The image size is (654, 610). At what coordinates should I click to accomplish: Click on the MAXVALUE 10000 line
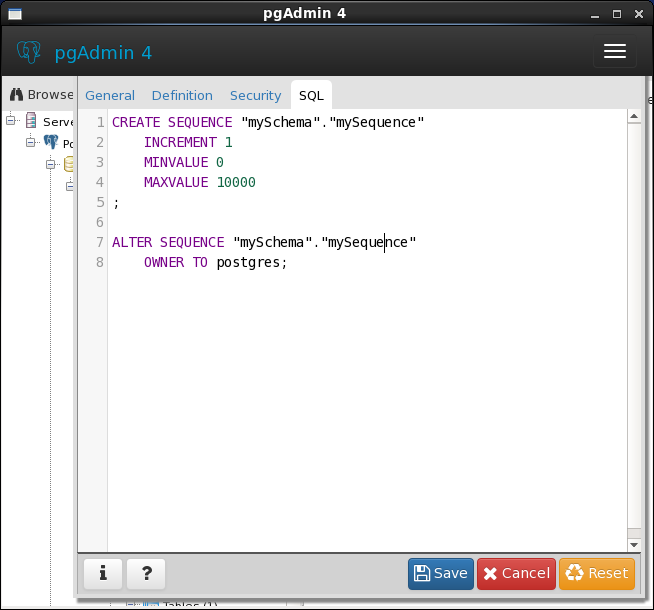tap(200, 182)
